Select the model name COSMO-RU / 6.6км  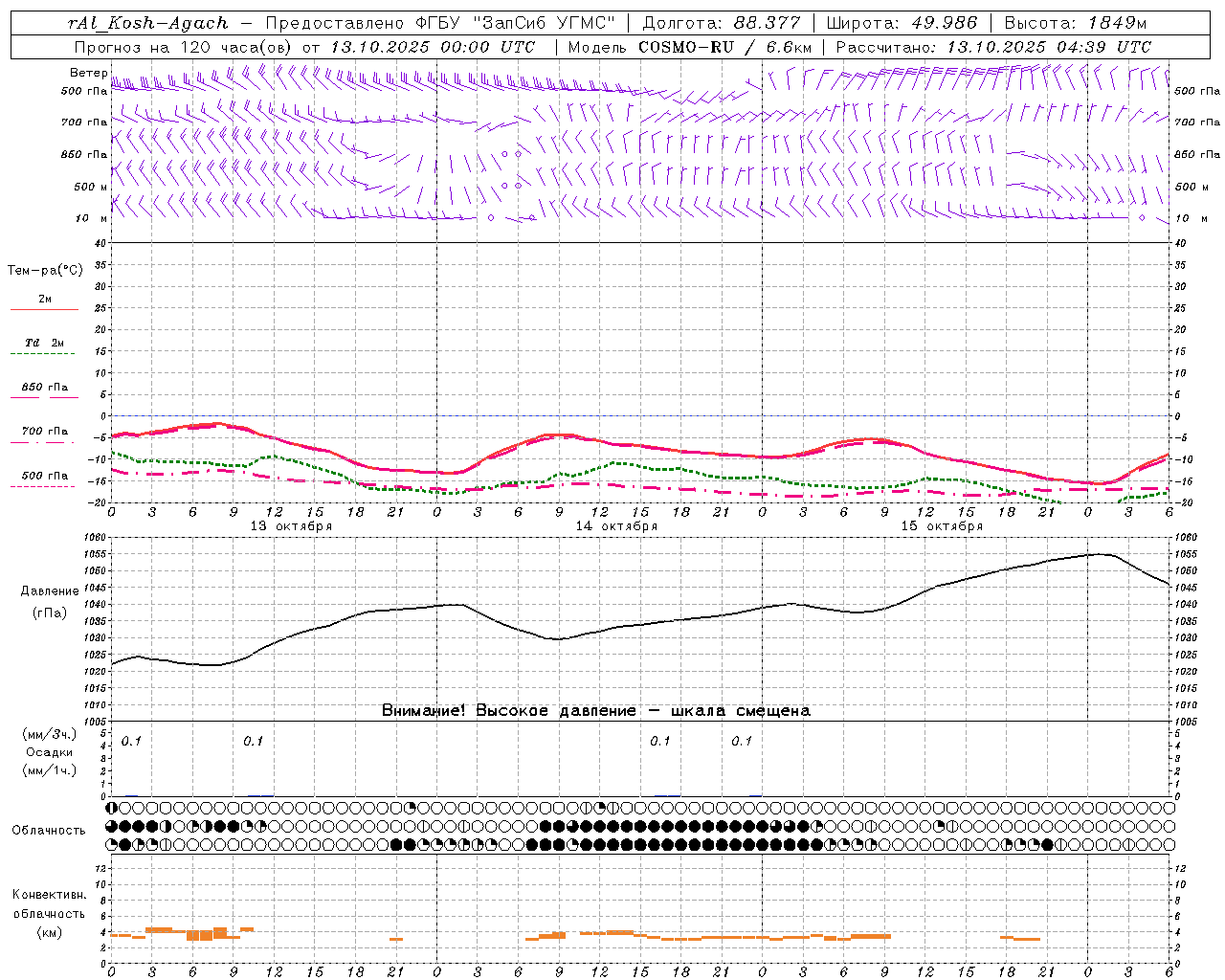click(725, 47)
